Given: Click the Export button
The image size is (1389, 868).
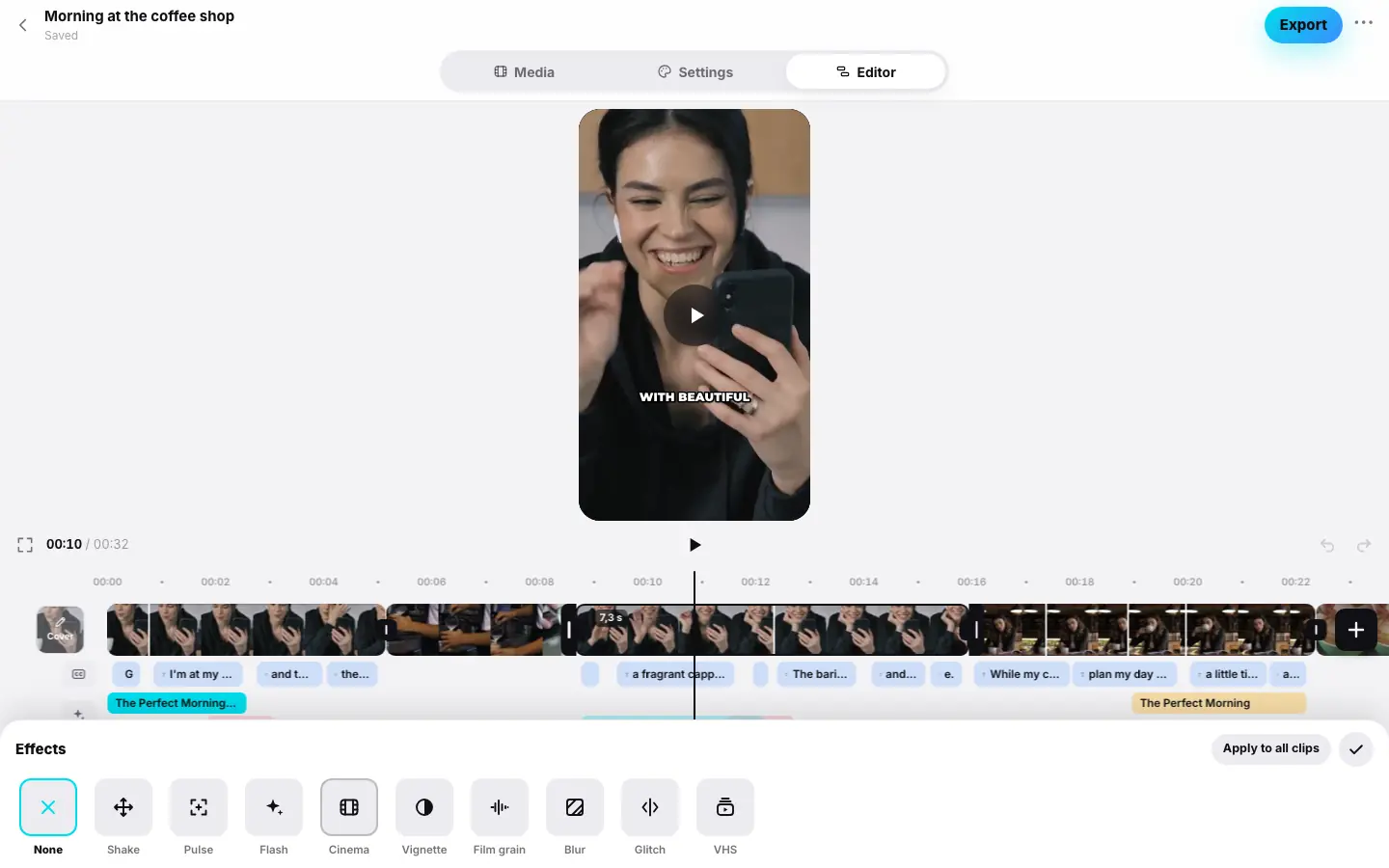Looking at the screenshot, I should pyautogui.click(x=1303, y=25).
